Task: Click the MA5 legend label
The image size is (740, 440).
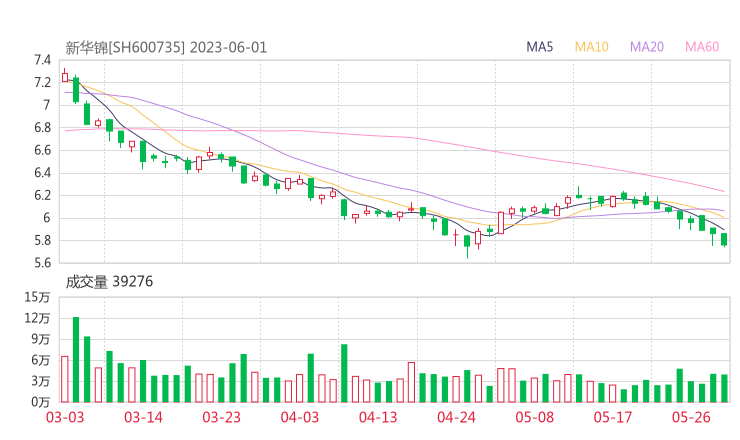Action: click(539, 47)
